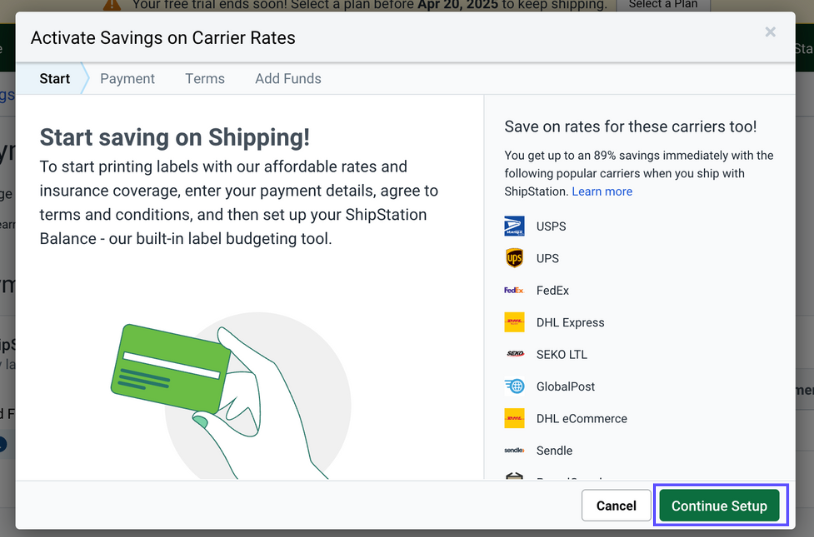Click the SEKO LTL logo icon

point(514,354)
